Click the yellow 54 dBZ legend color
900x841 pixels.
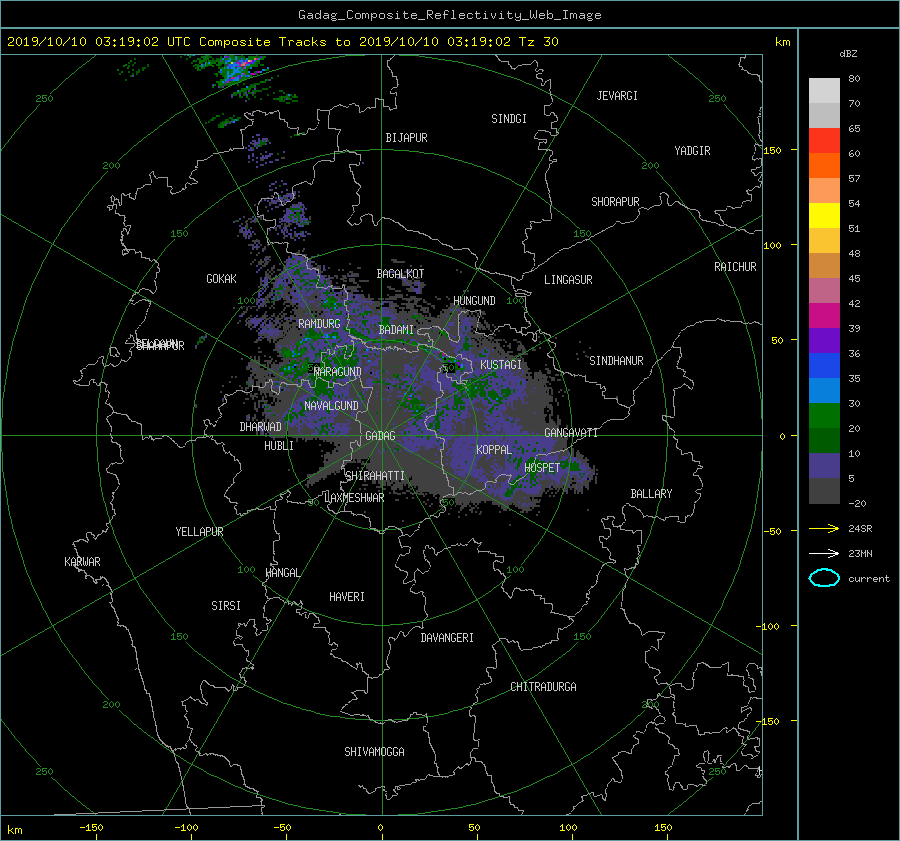824,215
